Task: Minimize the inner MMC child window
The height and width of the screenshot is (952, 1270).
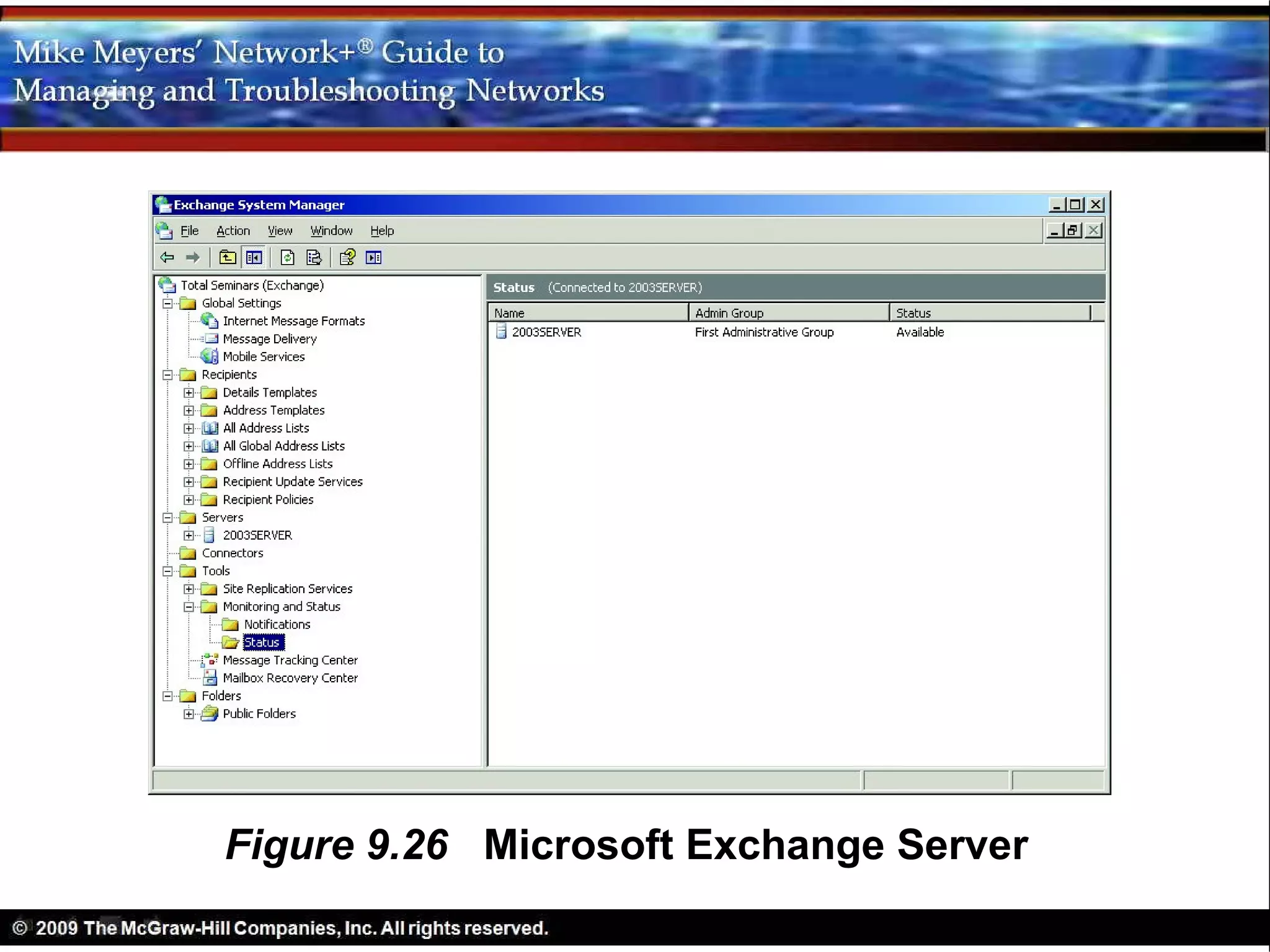Action: 1055,231
